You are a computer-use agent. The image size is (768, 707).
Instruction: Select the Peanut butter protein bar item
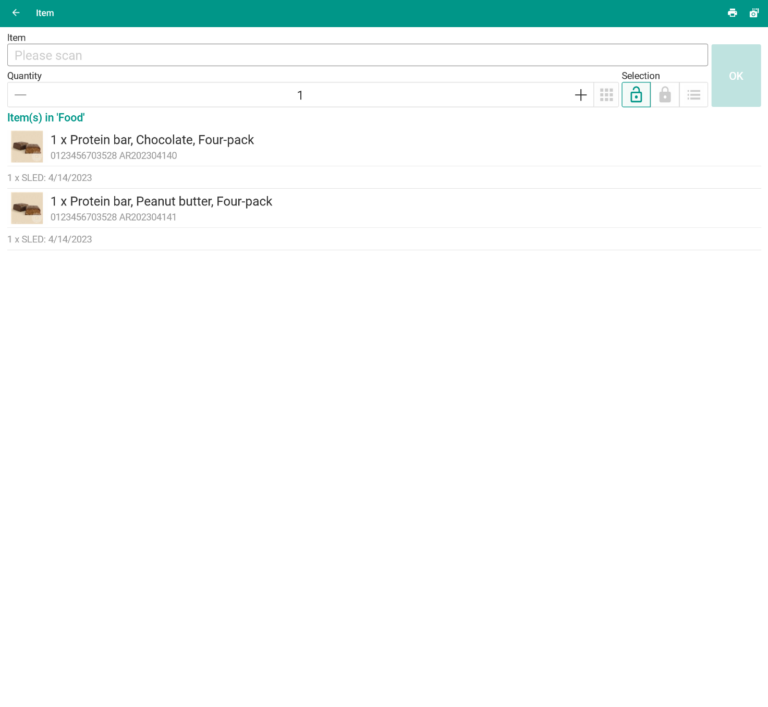[x=161, y=201]
